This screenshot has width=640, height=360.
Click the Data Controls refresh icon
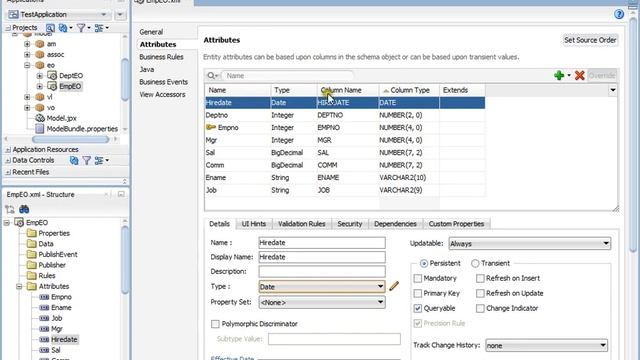(74, 160)
